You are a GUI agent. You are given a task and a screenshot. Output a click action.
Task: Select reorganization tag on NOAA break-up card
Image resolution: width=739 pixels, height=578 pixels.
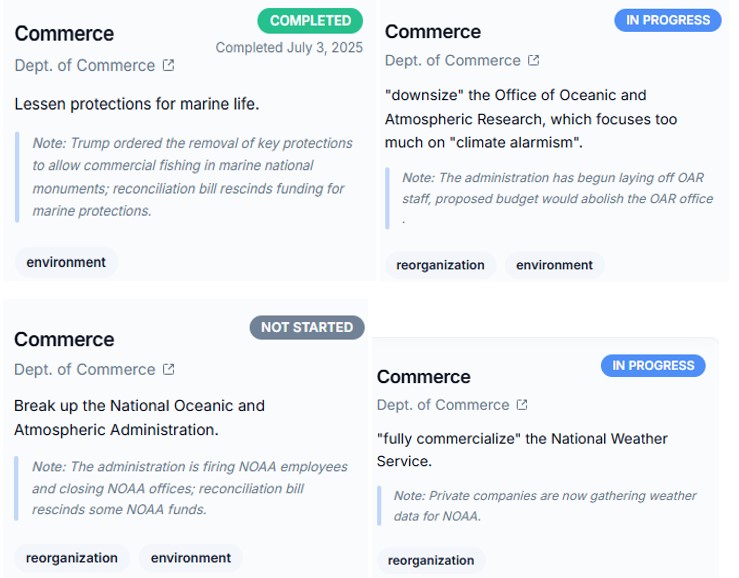point(72,558)
